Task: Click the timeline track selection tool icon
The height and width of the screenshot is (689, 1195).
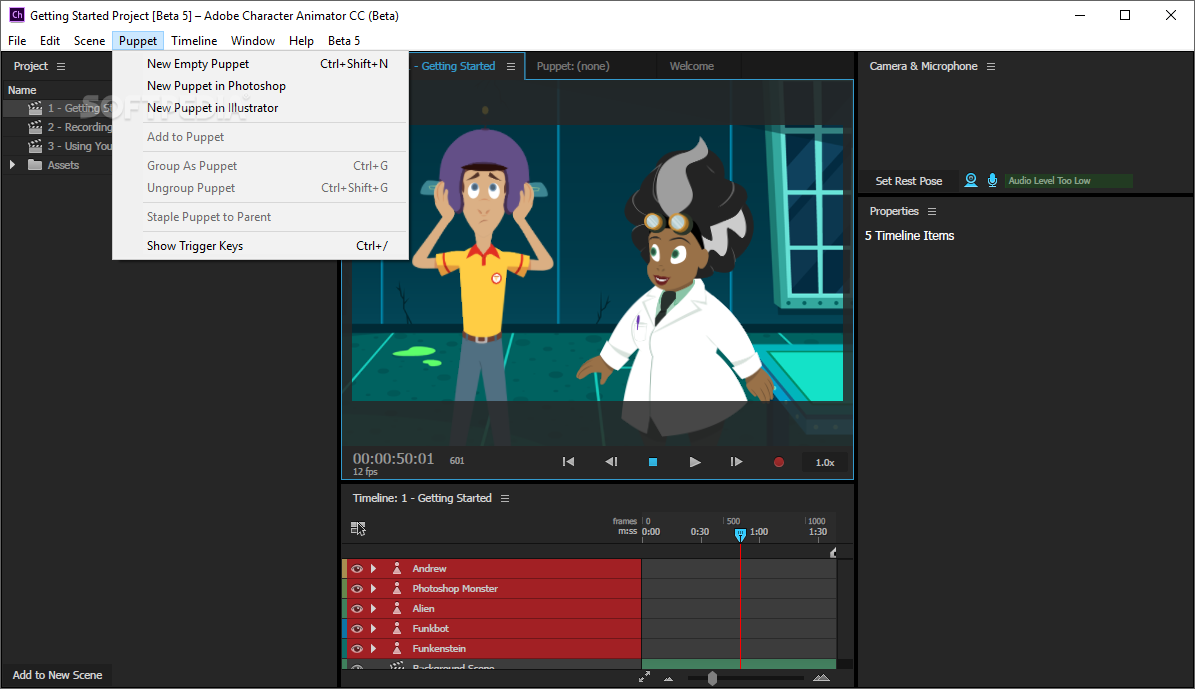Action: tap(357, 528)
